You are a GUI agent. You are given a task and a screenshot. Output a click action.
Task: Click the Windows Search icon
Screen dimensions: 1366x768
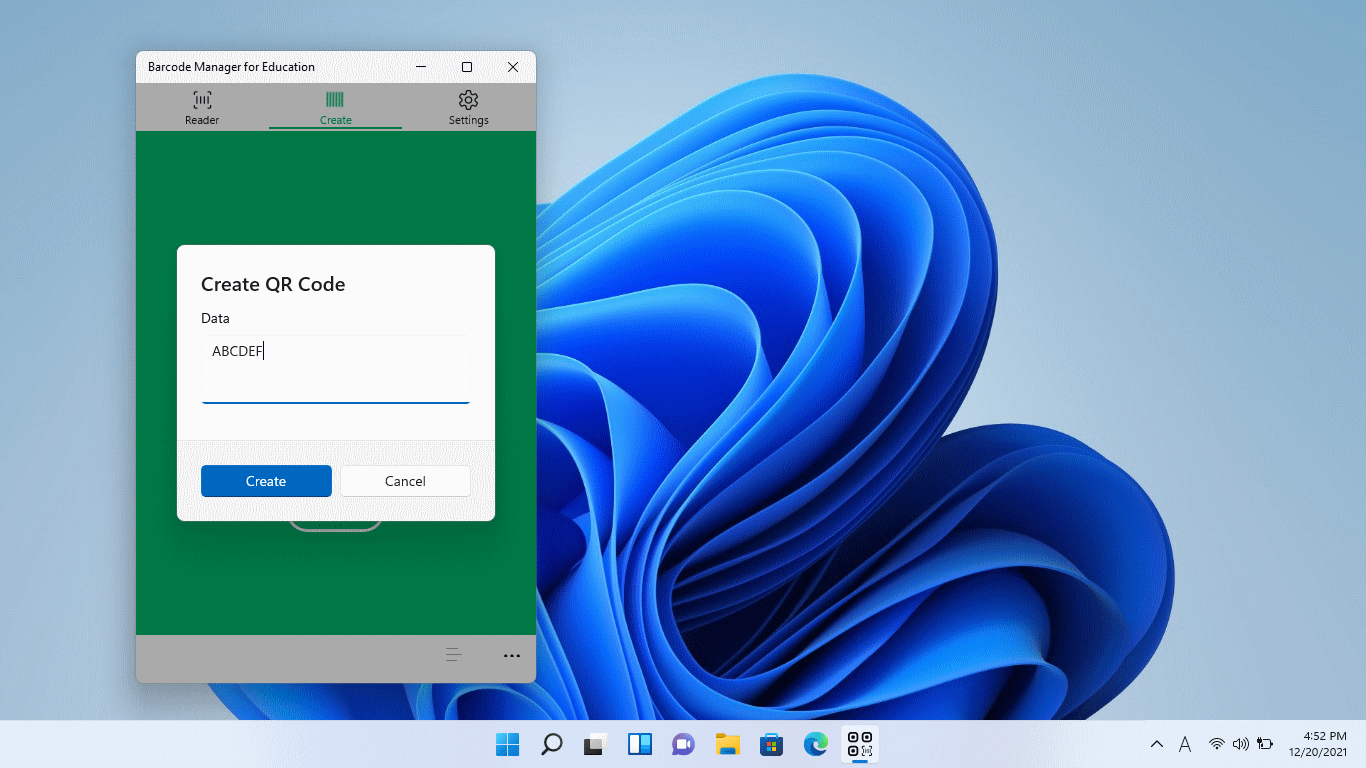point(551,744)
